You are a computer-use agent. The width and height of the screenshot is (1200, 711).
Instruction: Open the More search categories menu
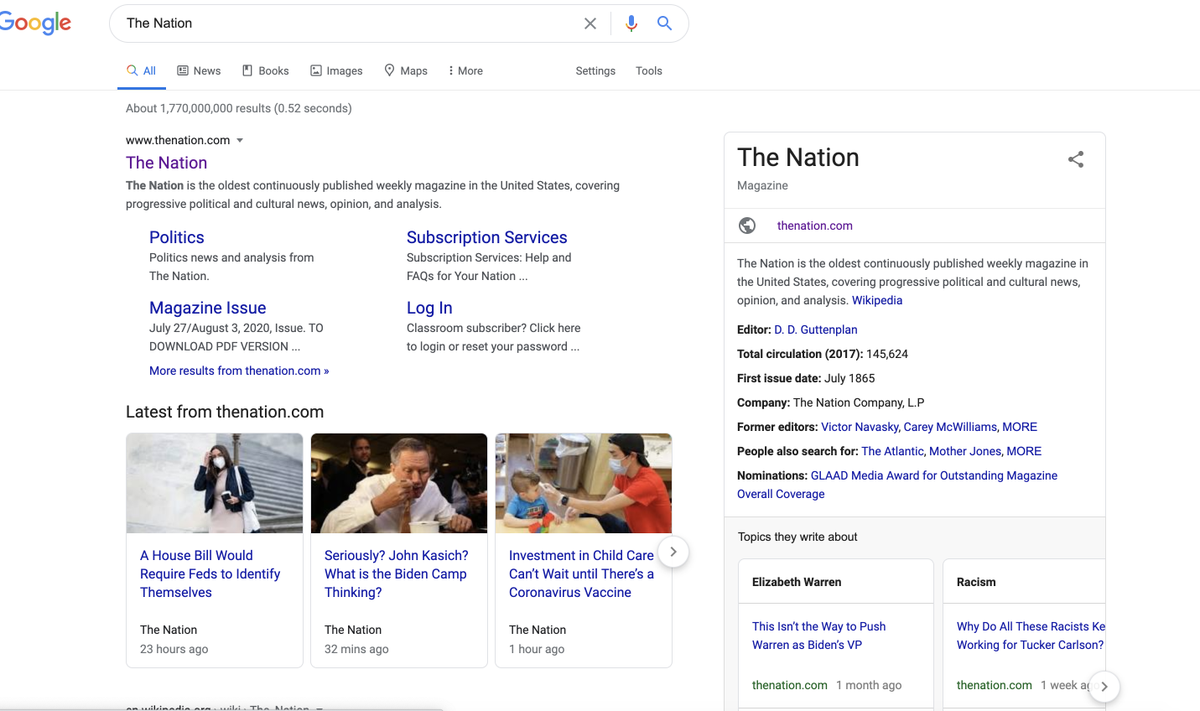[x=465, y=71]
